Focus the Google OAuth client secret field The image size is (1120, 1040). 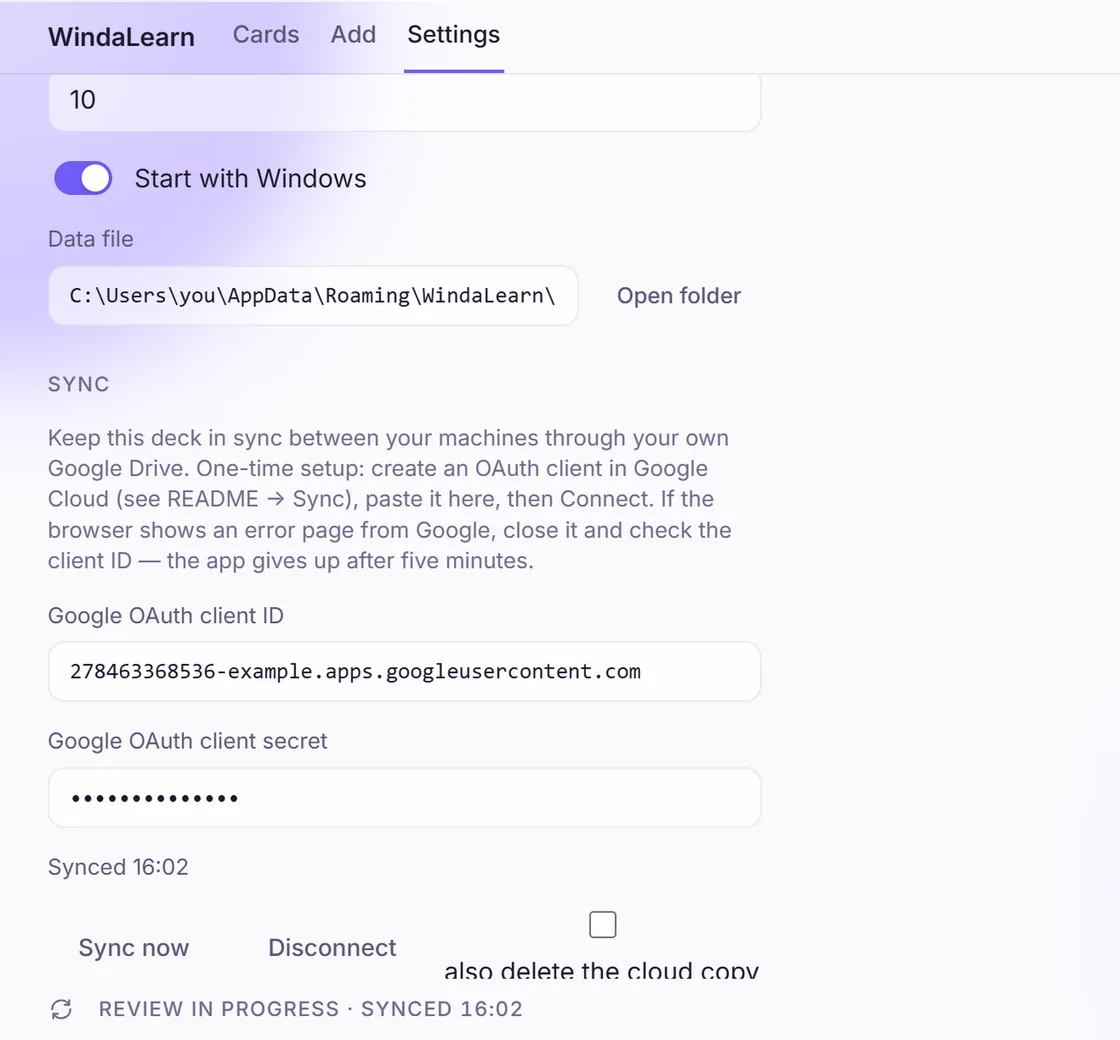404,797
